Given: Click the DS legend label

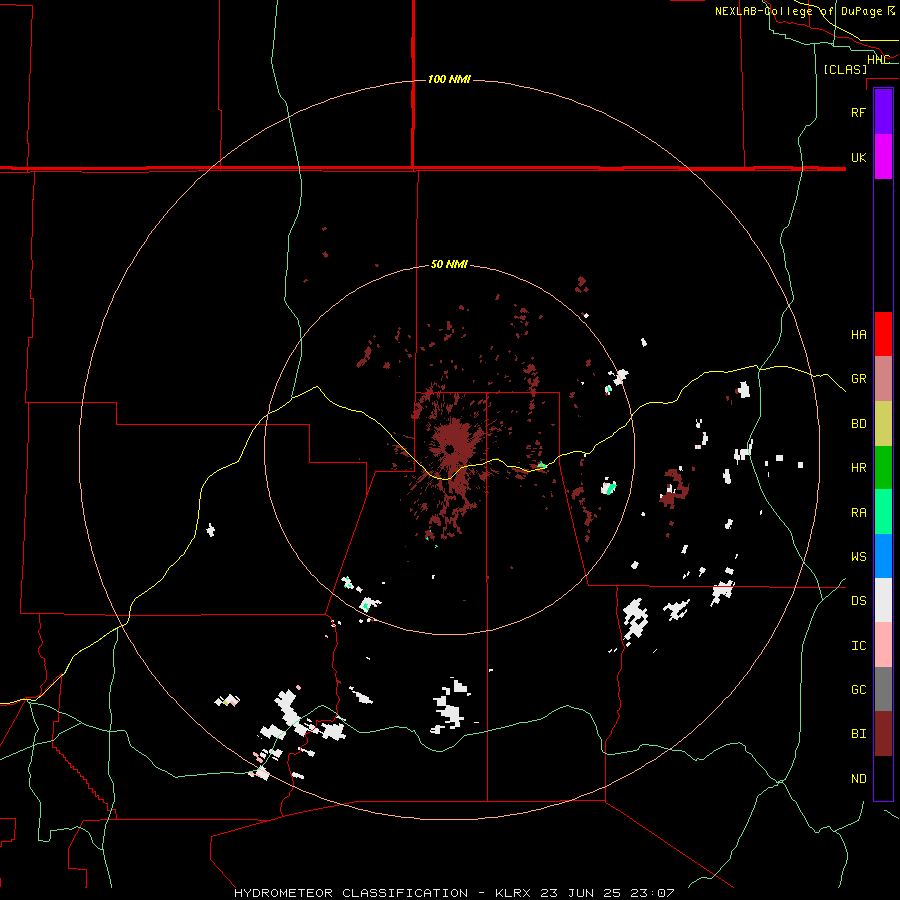Looking at the screenshot, I should tap(858, 601).
